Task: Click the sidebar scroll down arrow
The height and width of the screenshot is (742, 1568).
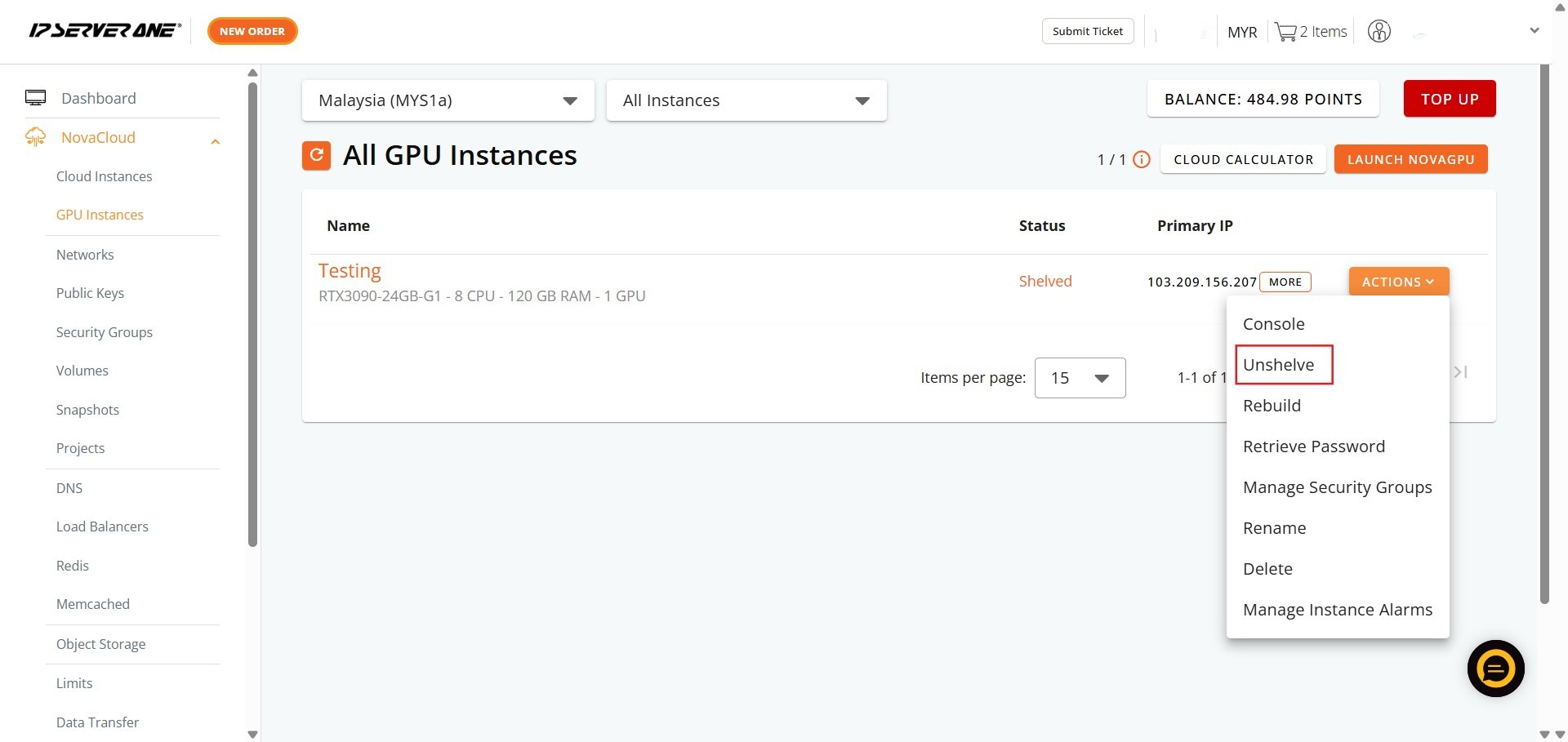Action: coord(252,734)
